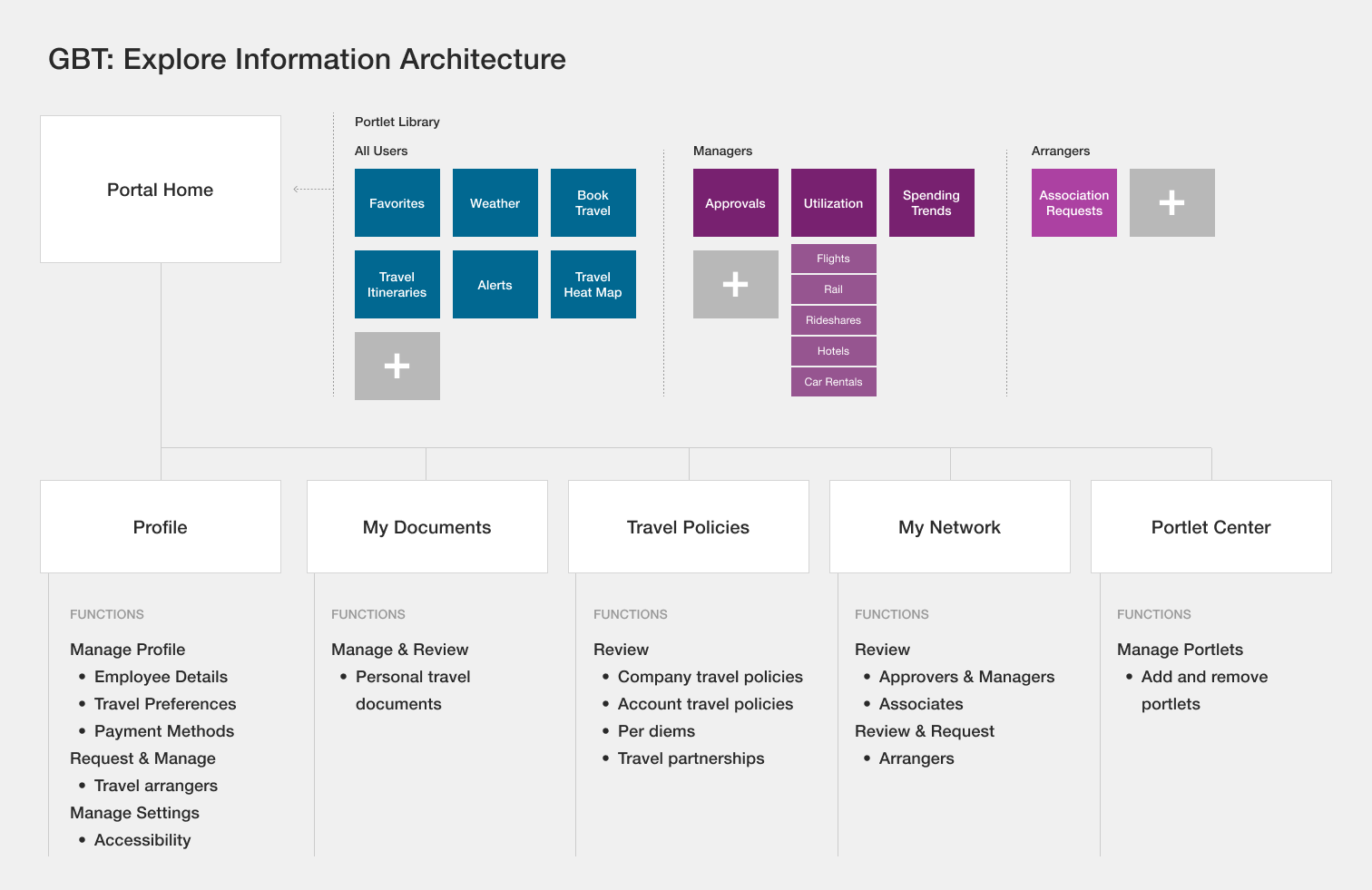Select the Utilization portlet tile
Screen dimensions: 1372x890
[x=834, y=203]
